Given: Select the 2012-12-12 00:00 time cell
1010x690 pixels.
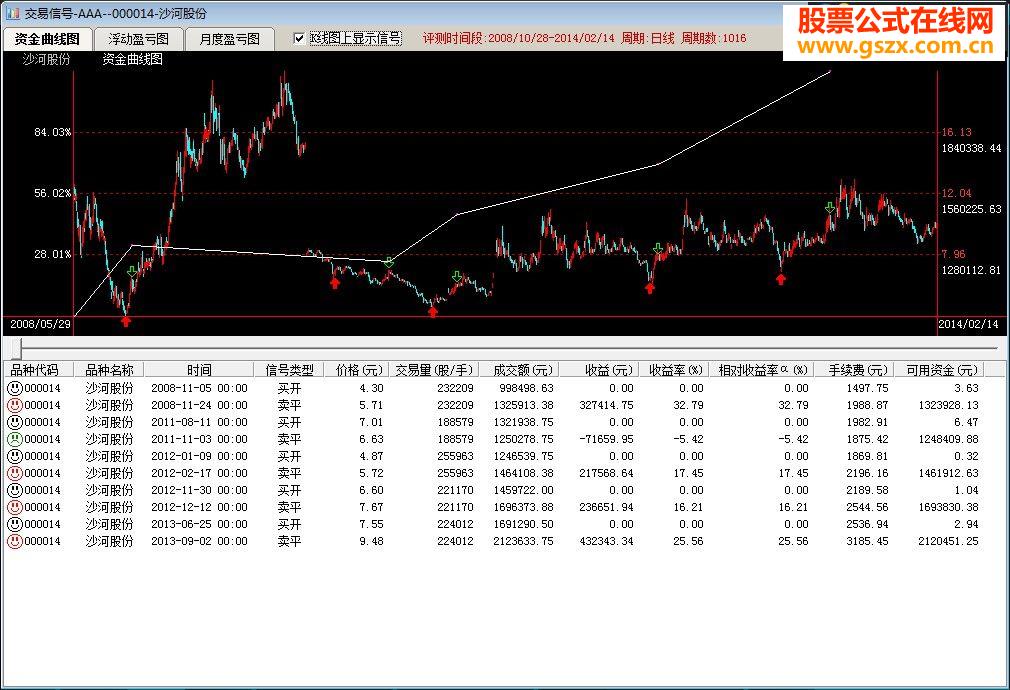Looking at the screenshot, I should pyautogui.click(x=199, y=508).
